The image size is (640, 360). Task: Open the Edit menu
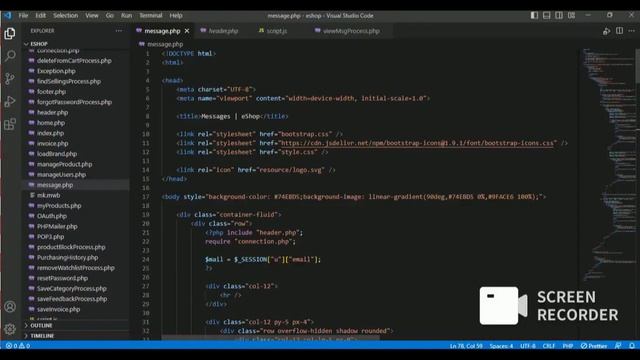pyautogui.click(x=40, y=16)
